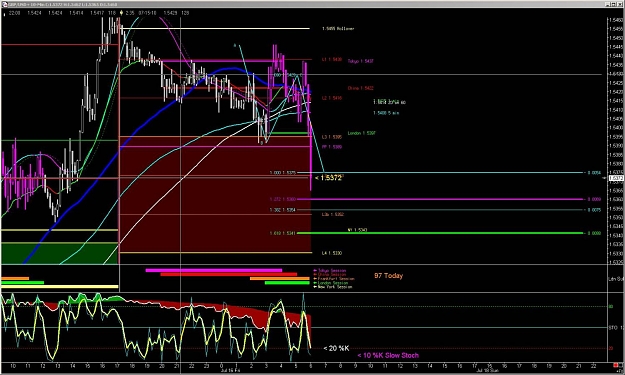Click the 'Frankfurt Session' legend entry
625x375 pixels.
click(x=334, y=279)
